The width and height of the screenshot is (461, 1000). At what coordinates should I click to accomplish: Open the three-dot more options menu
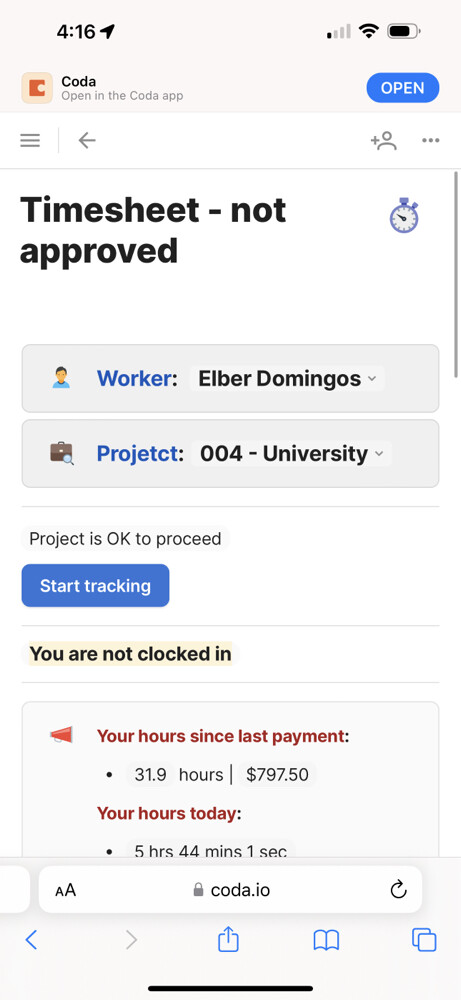(431, 140)
